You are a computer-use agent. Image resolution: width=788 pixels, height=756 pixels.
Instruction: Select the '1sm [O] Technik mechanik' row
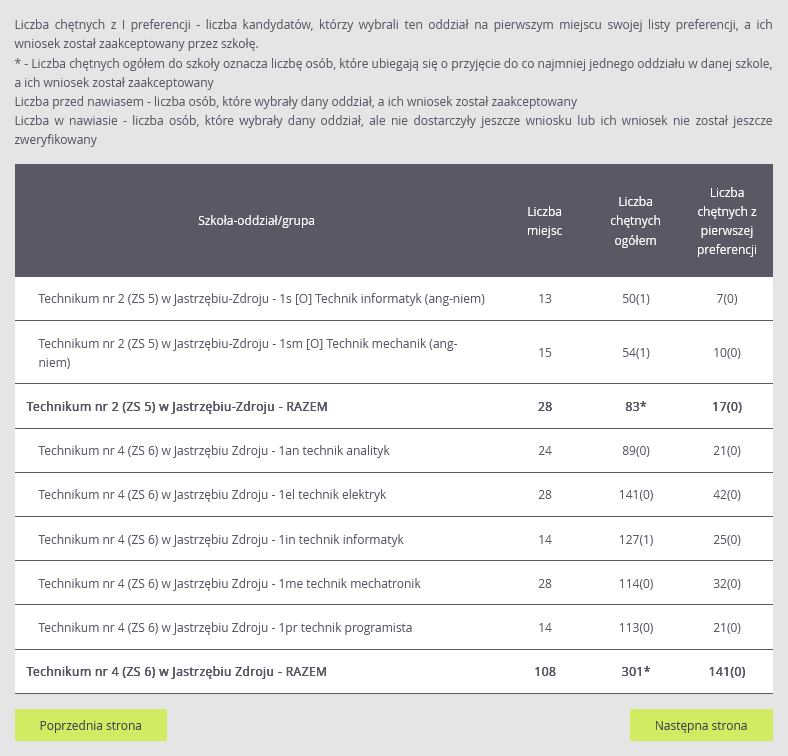click(247, 352)
